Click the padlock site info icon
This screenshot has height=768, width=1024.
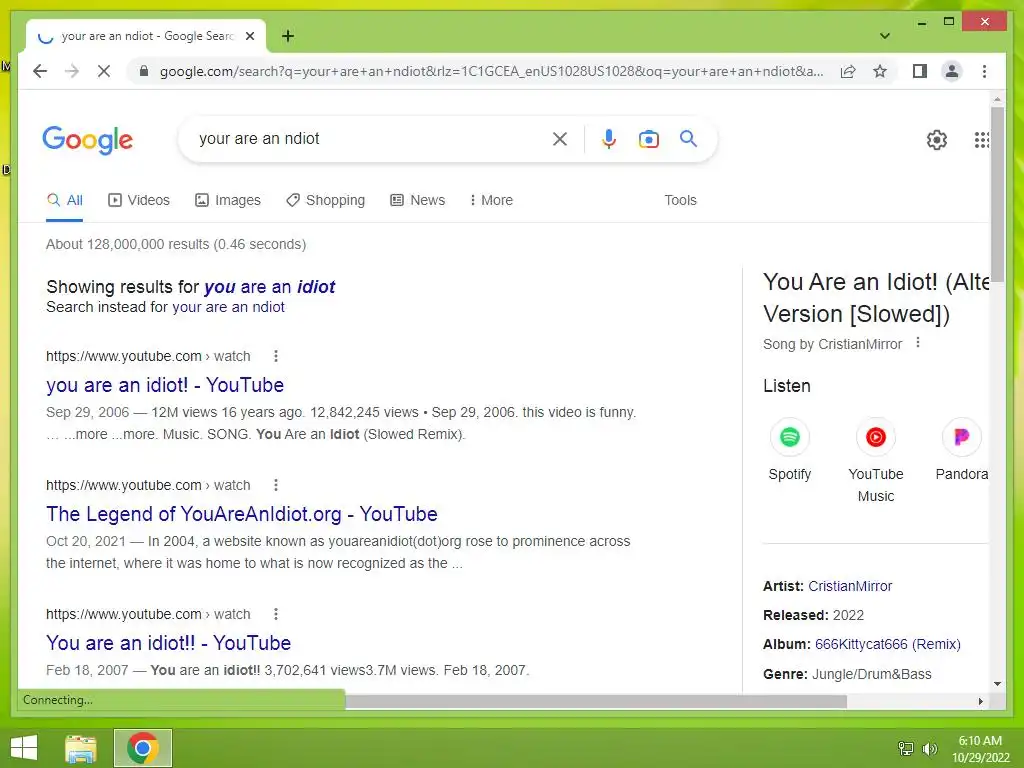point(144,71)
